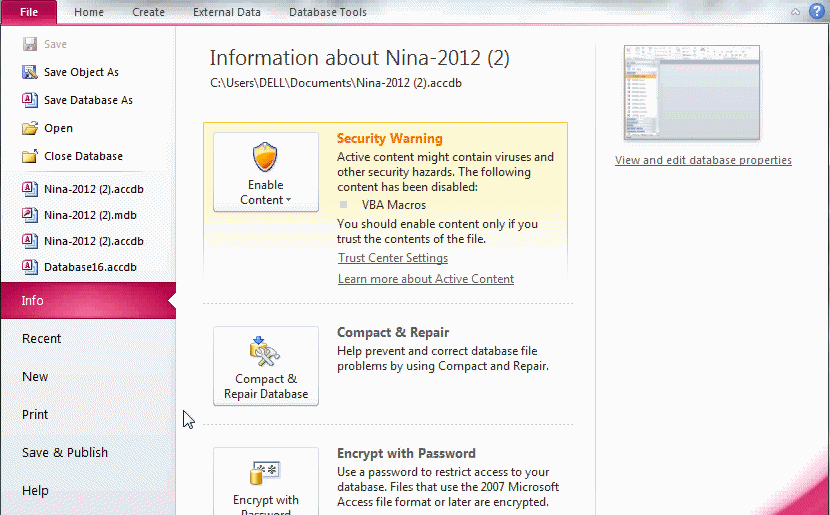
Task: Click the Enable Content shield icon
Action: (265, 157)
